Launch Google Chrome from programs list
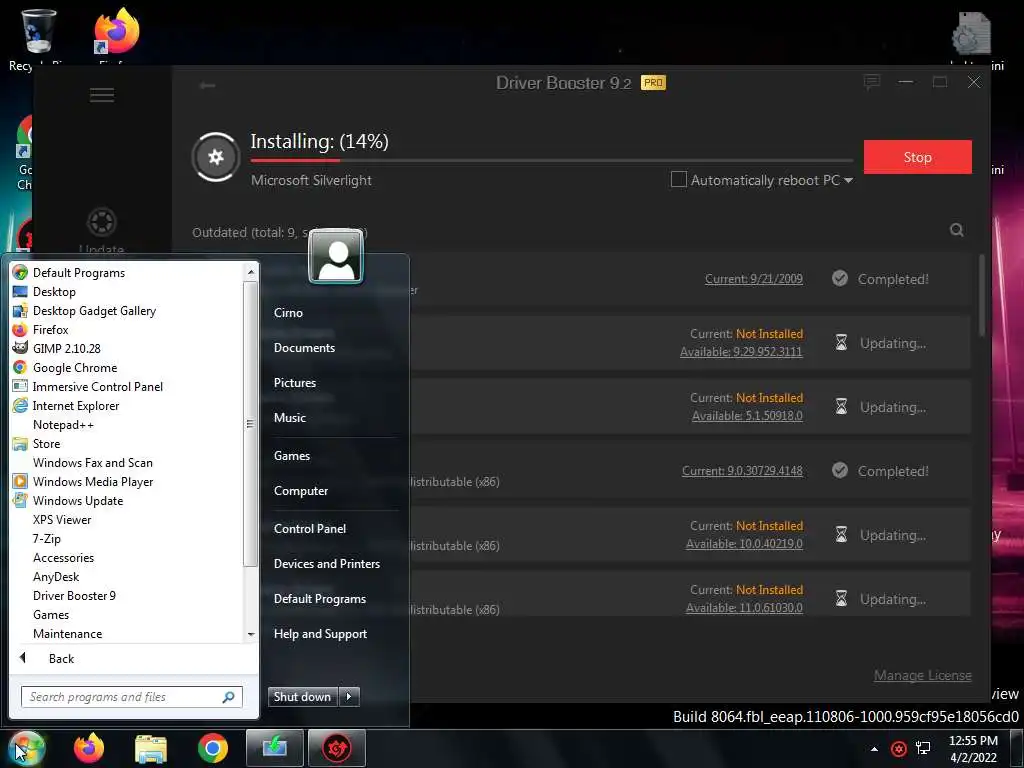 74,368
